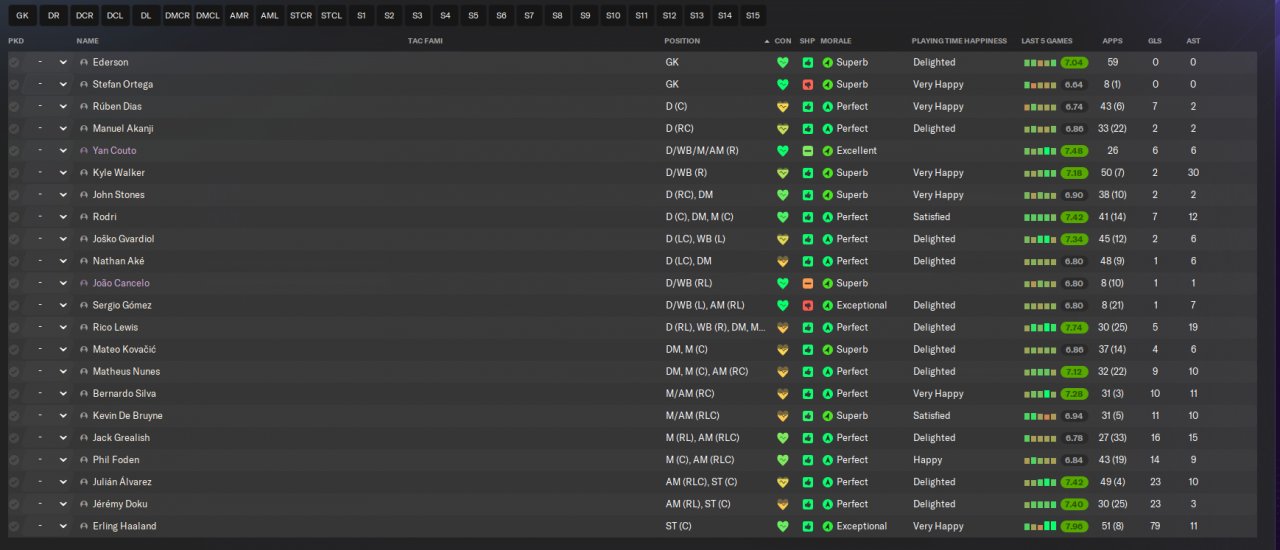Open the player info icon beside Matheus Nunes

click(84, 371)
